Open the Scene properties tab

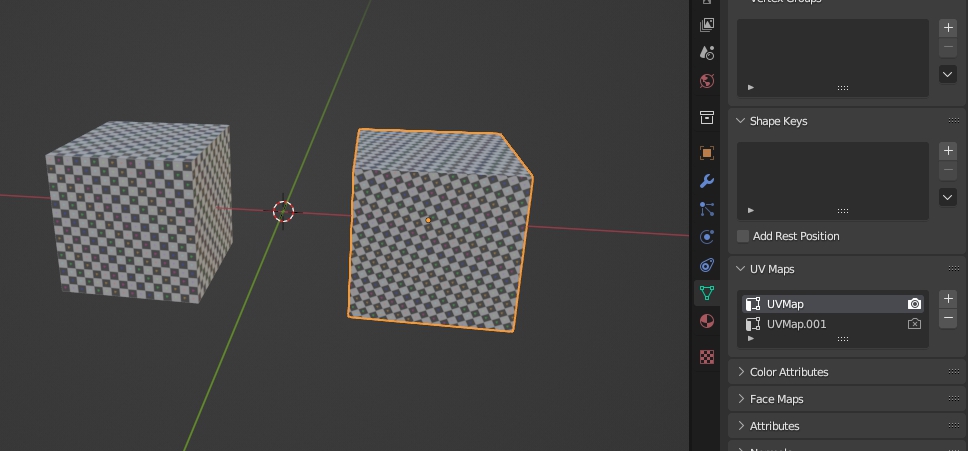(707, 52)
